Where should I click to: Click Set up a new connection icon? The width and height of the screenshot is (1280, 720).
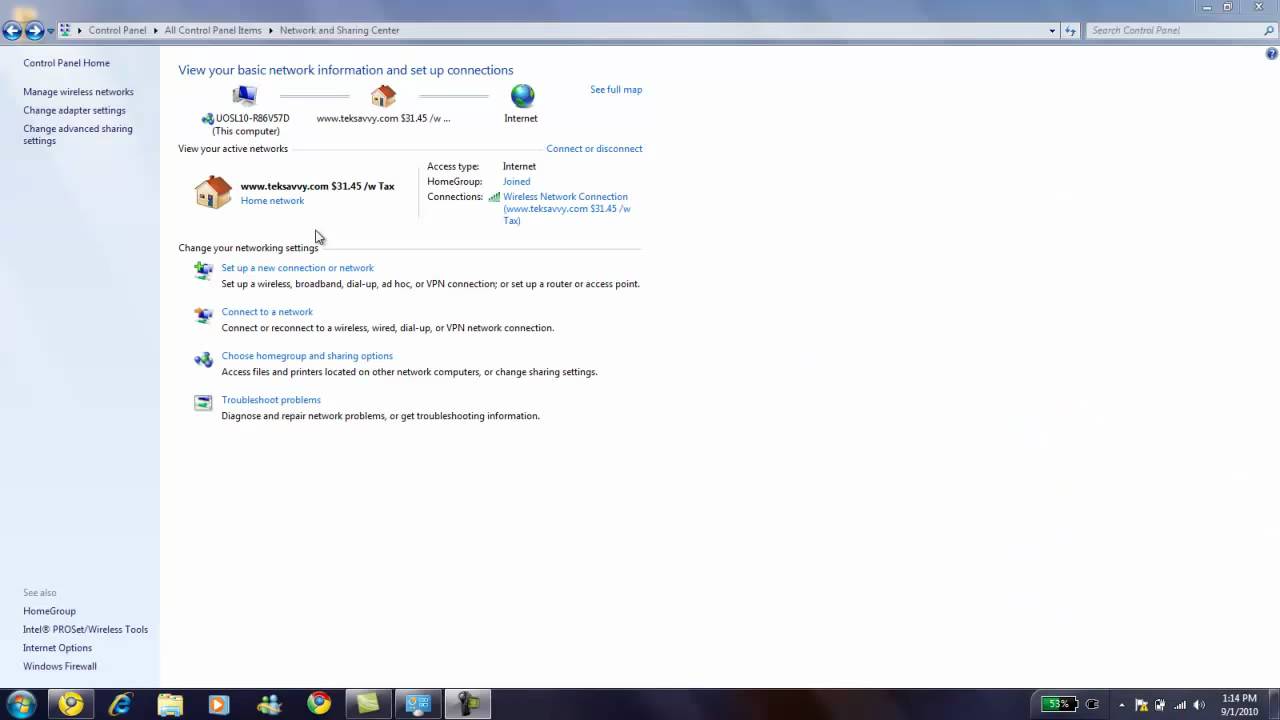pos(203,270)
